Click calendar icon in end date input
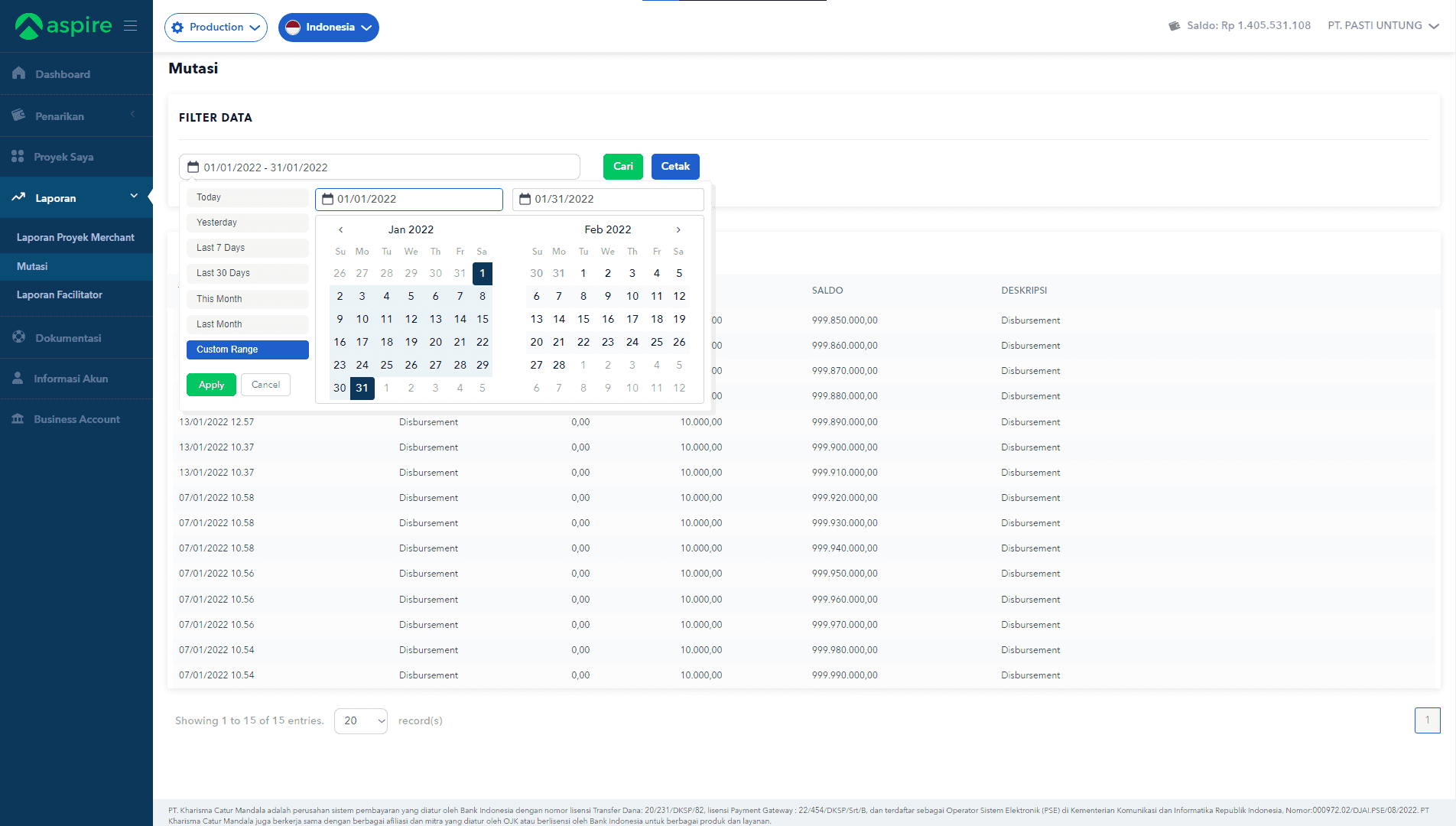Screen dimensions: 1456x826 point(525,199)
